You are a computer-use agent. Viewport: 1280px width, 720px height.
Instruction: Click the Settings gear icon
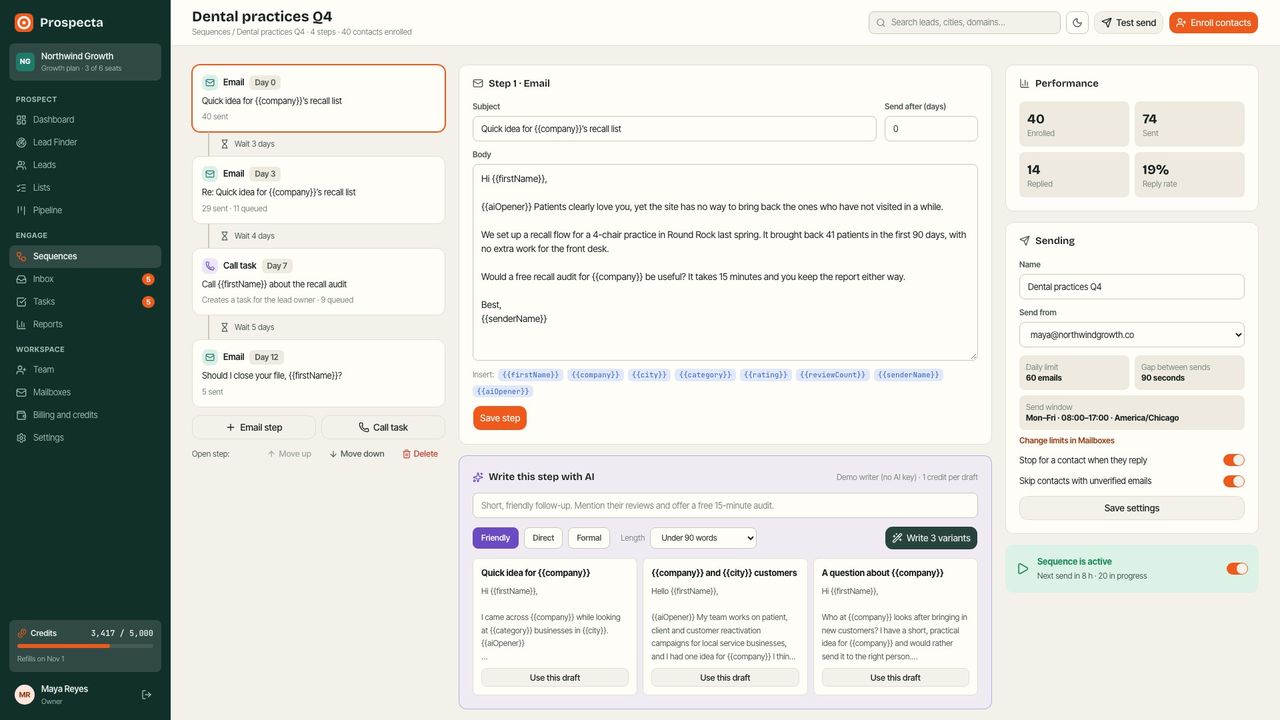(x=22, y=438)
